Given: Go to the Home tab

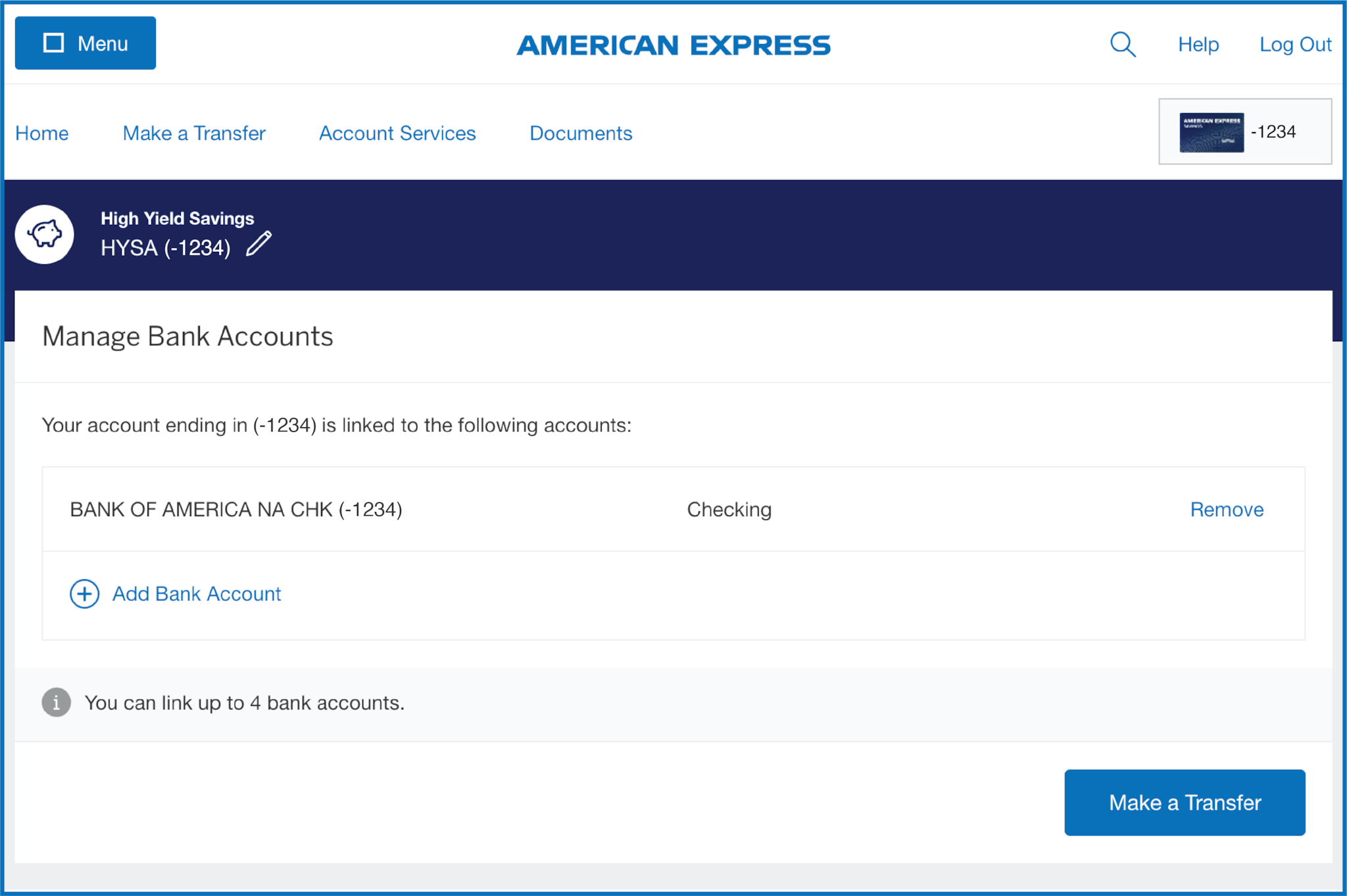Looking at the screenshot, I should pyautogui.click(x=42, y=133).
